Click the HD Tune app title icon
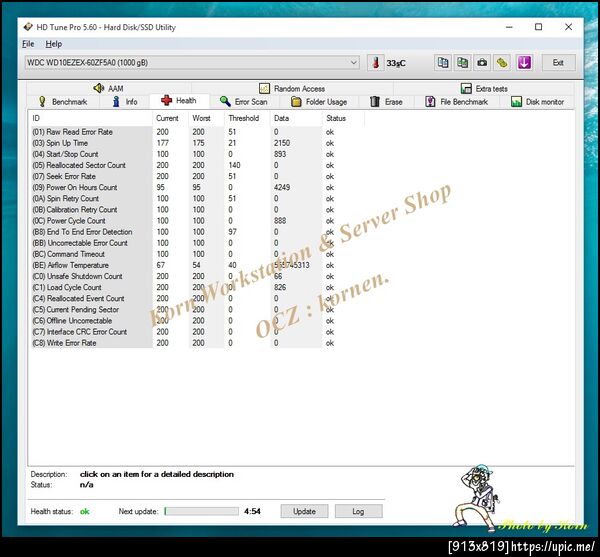Viewport: 600px width, 557px height. click(x=28, y=27)
